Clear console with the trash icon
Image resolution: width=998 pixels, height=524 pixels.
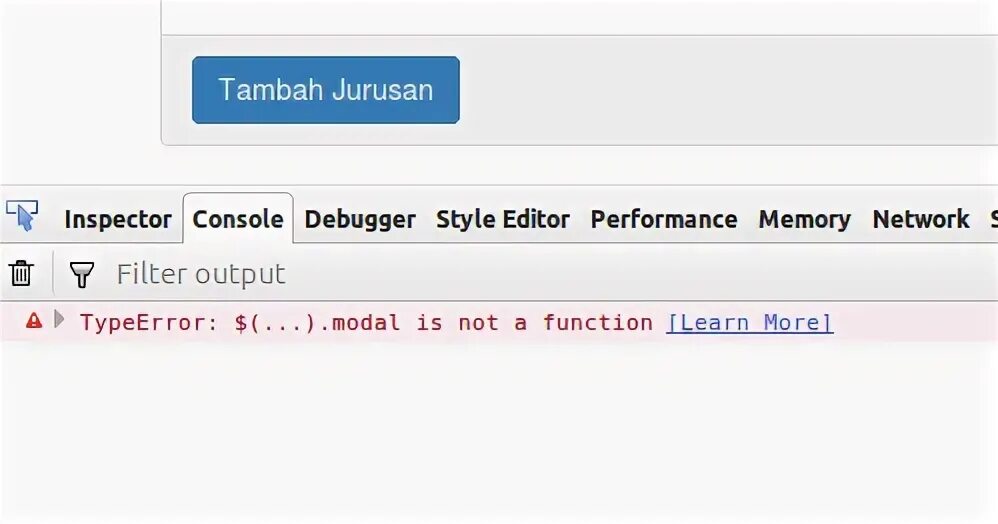pyautogui.click(x=21, y=273)
